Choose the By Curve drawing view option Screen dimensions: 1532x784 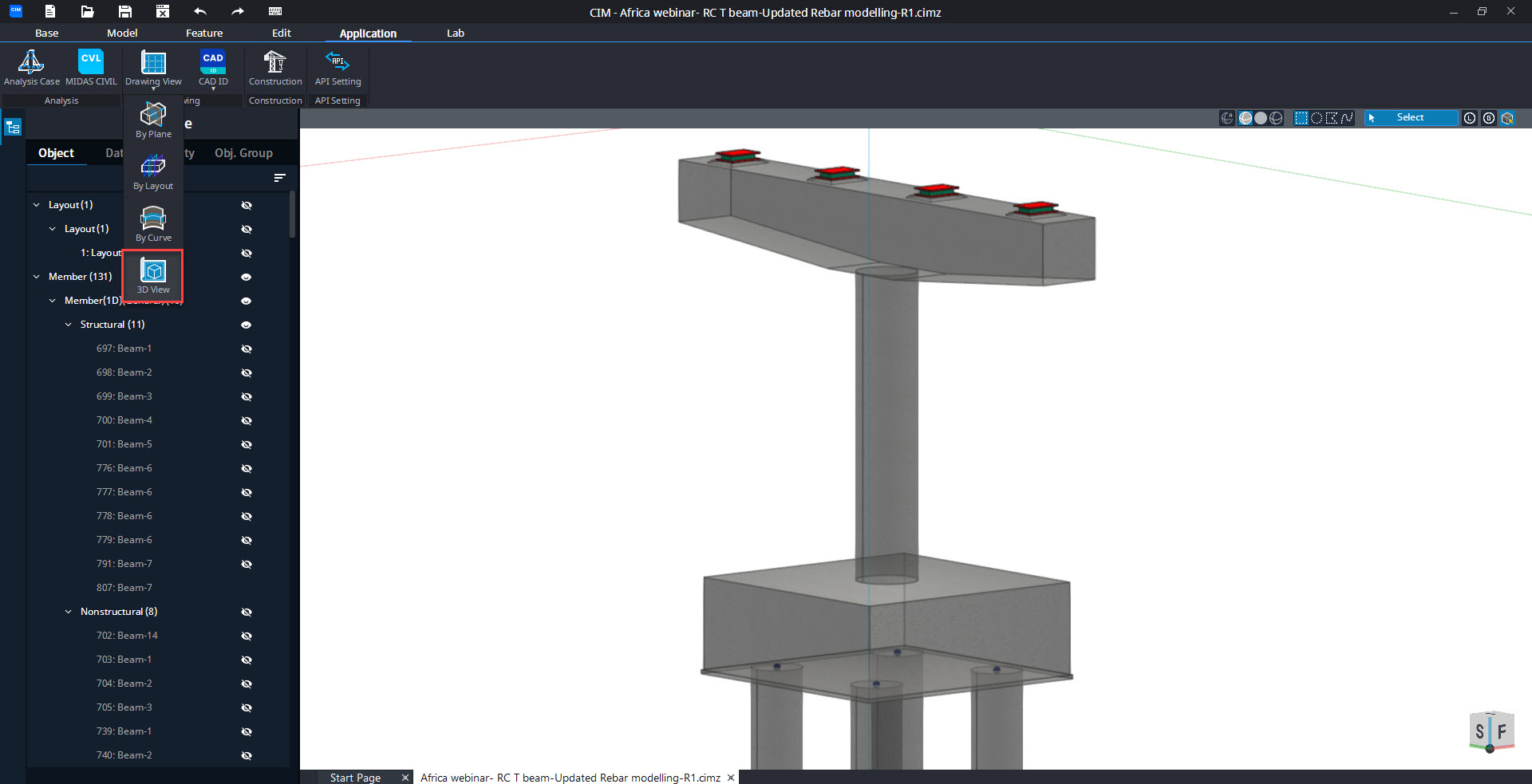point(153,224)
